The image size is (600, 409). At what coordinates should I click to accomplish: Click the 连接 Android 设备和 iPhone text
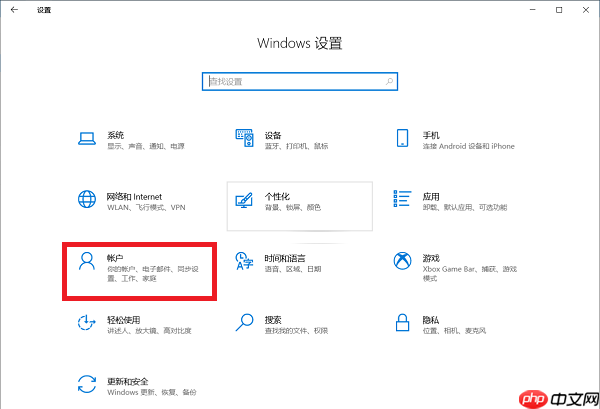point(469,146)
